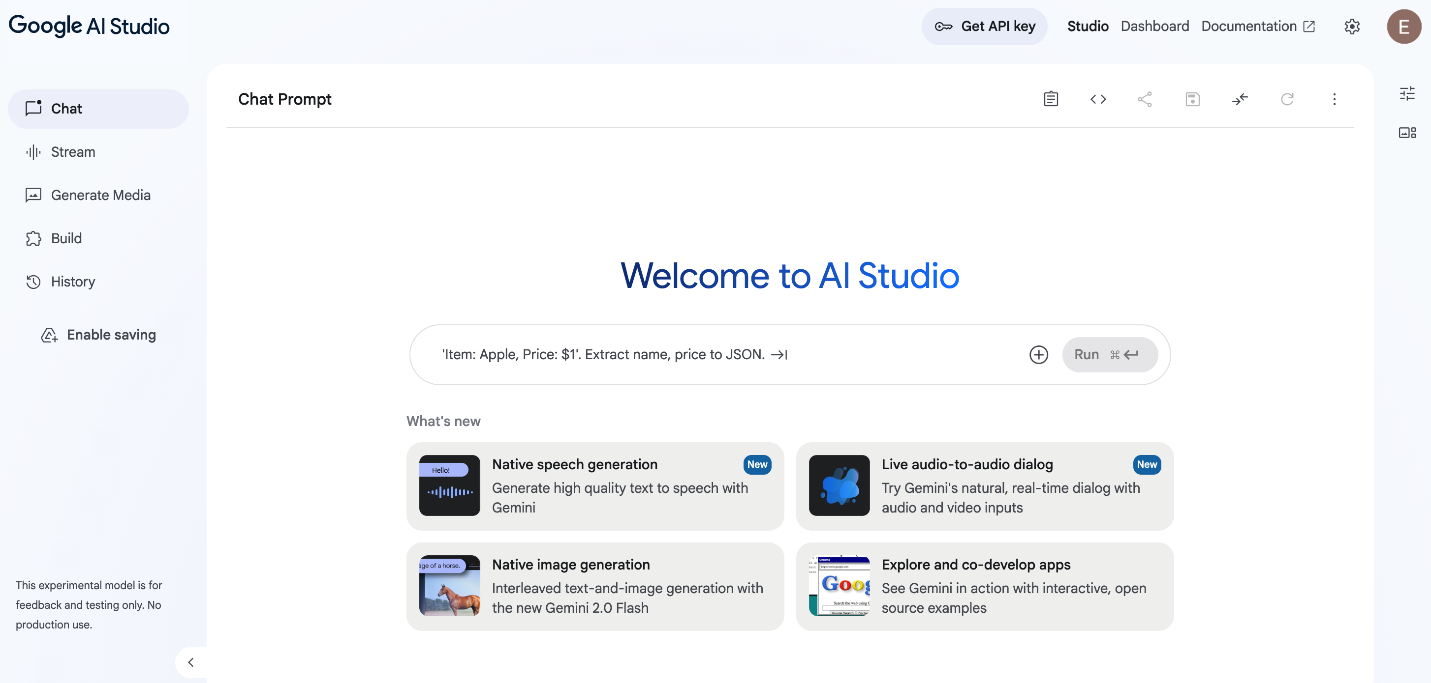
Task: Open the Live audio-to-audio dialog card
Action: click(x=985, y=486)
